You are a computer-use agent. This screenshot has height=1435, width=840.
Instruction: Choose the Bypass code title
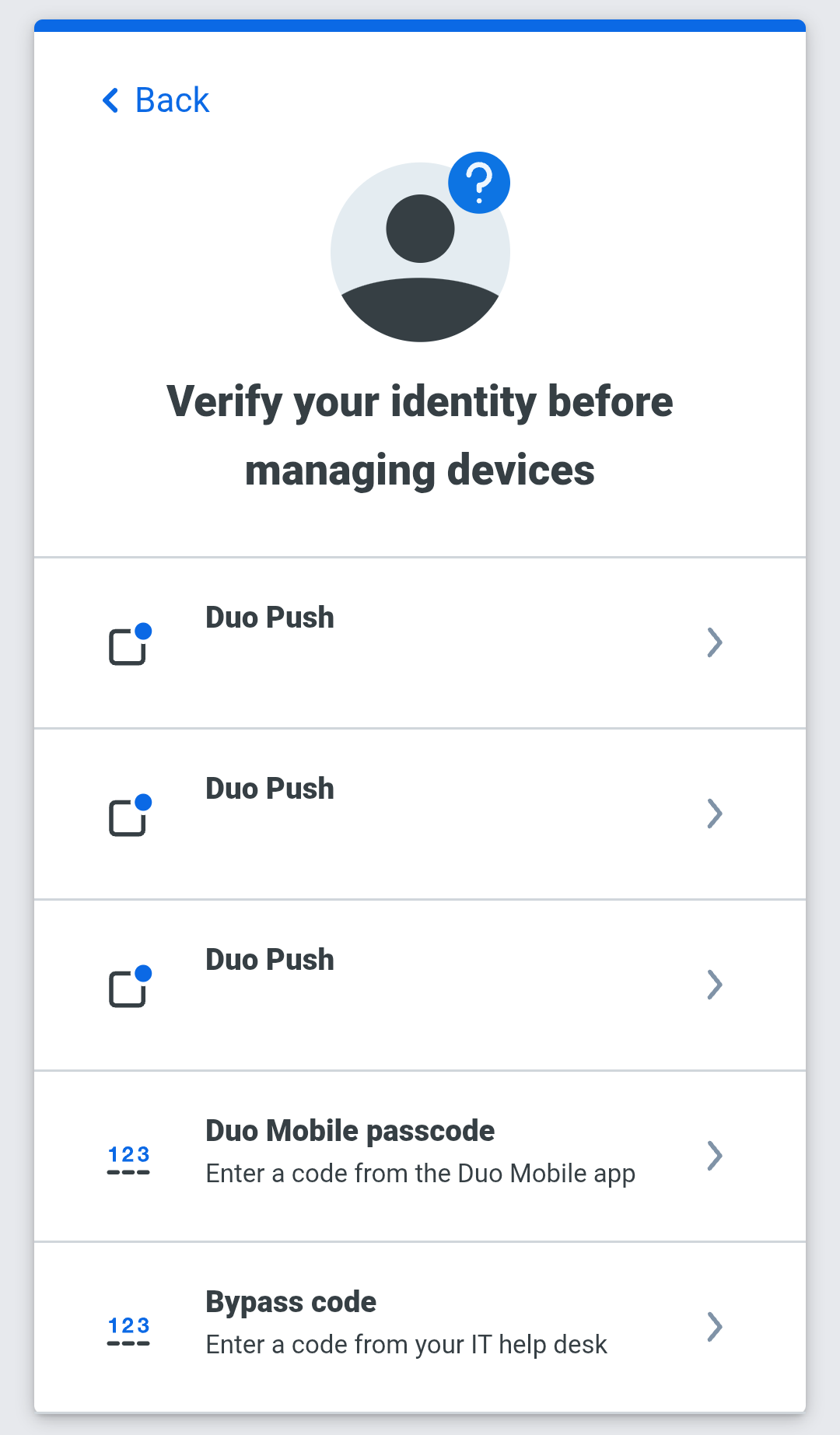pos(291,1302)
